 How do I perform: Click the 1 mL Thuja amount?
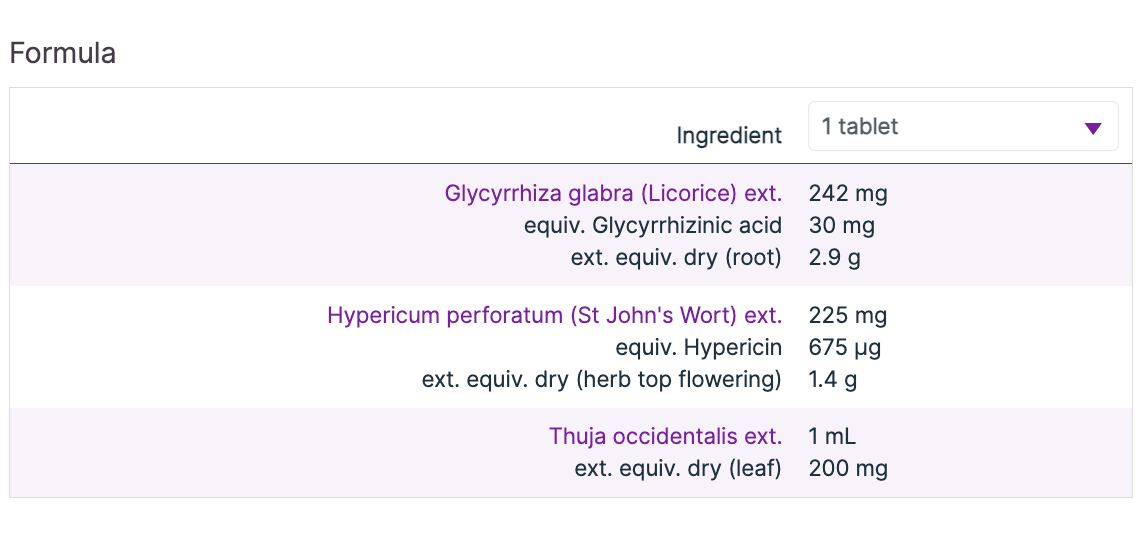(x=832, y=436)
